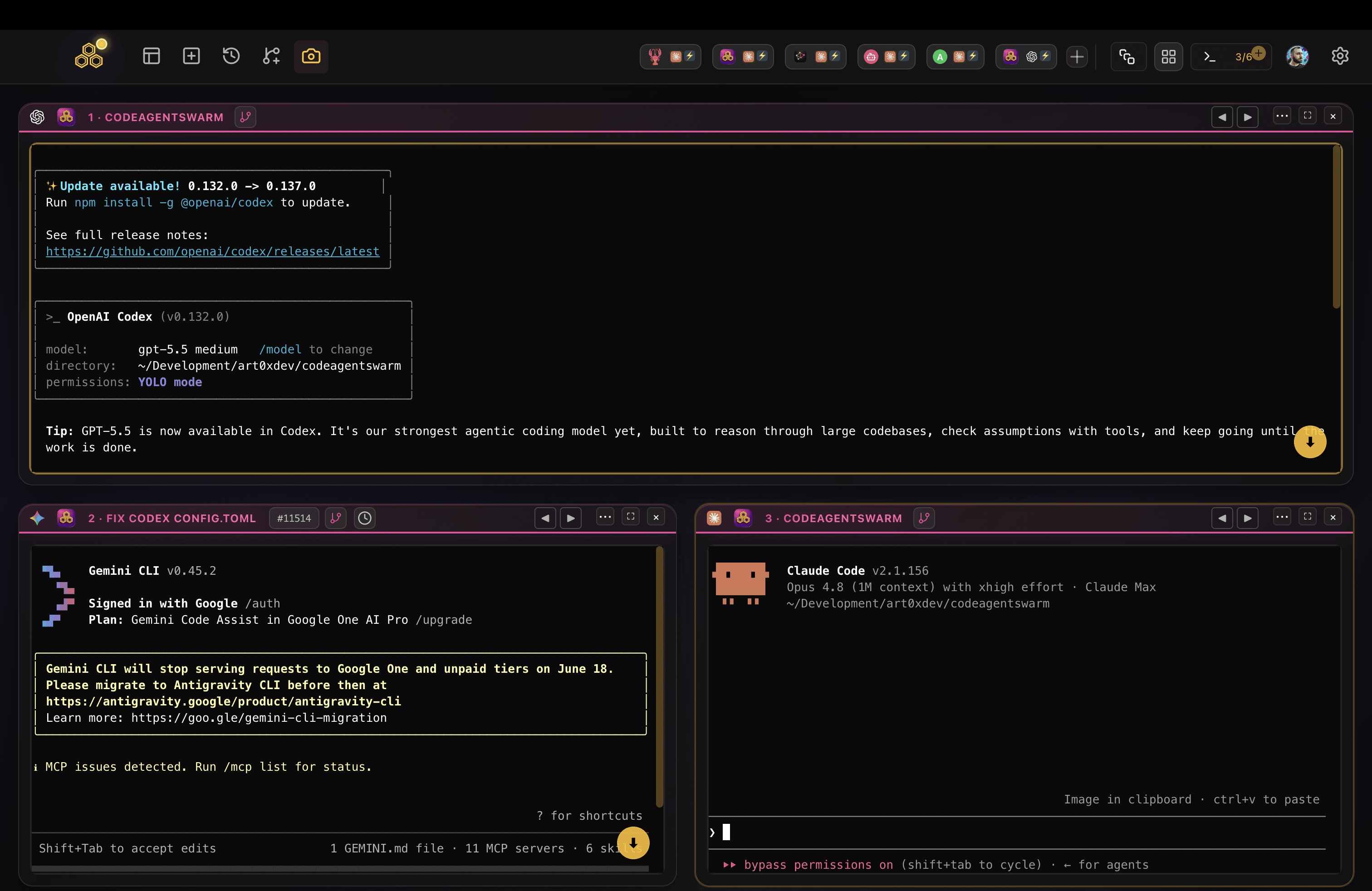The width and height of the screenshot is (1372, 891).
Task: Click the hexagon project icon in terminal 2 header
Action: [x=66, y=518]
